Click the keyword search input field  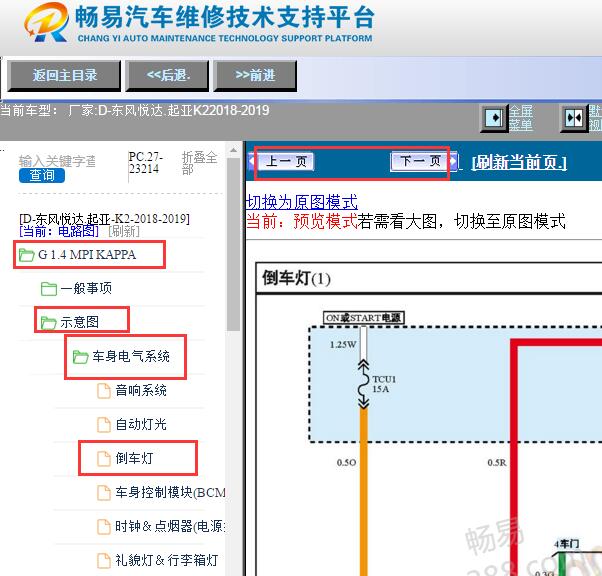tap(57, 161)
